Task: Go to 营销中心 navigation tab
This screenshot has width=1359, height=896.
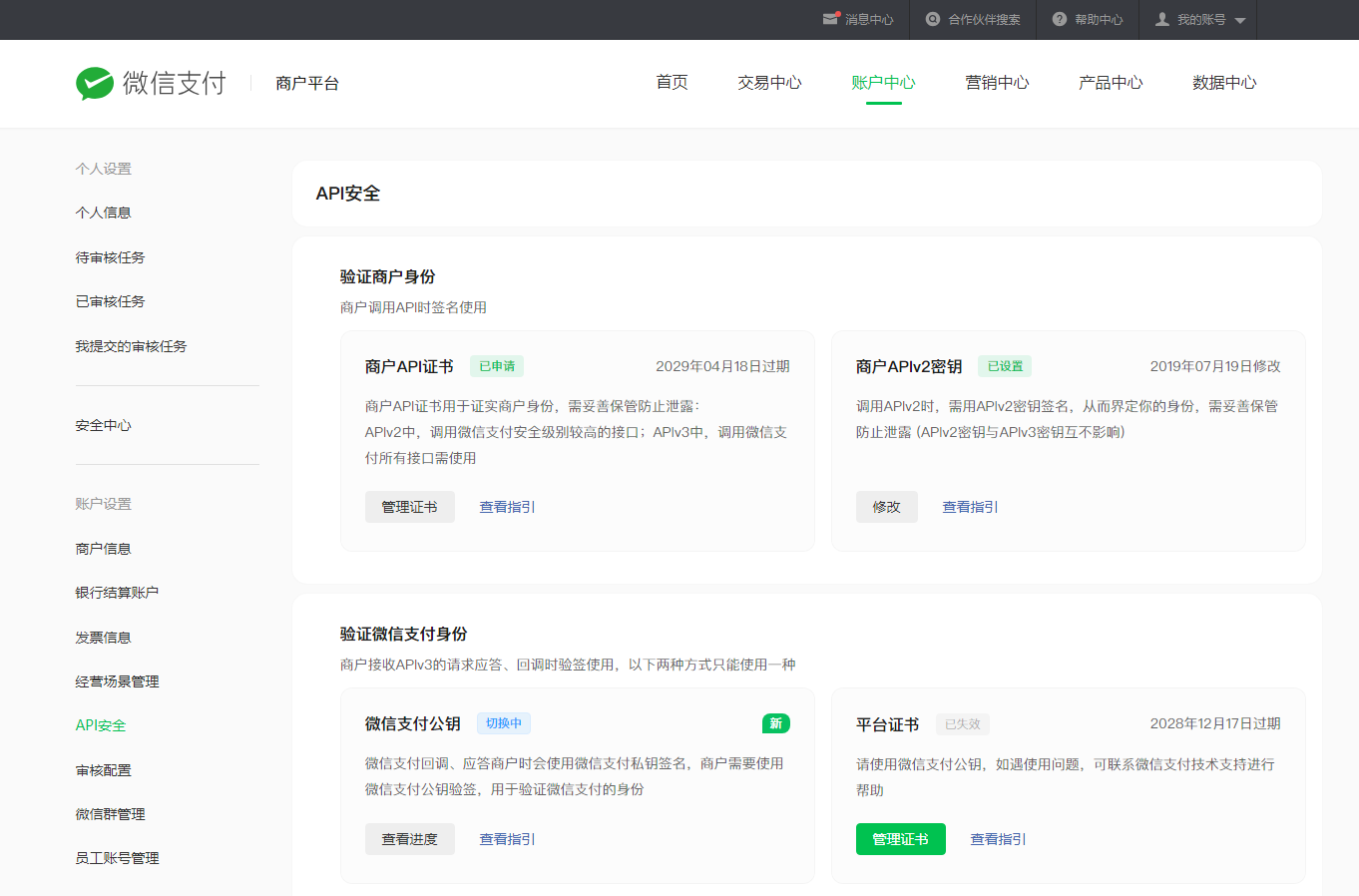Action: (x=997, y=82)
